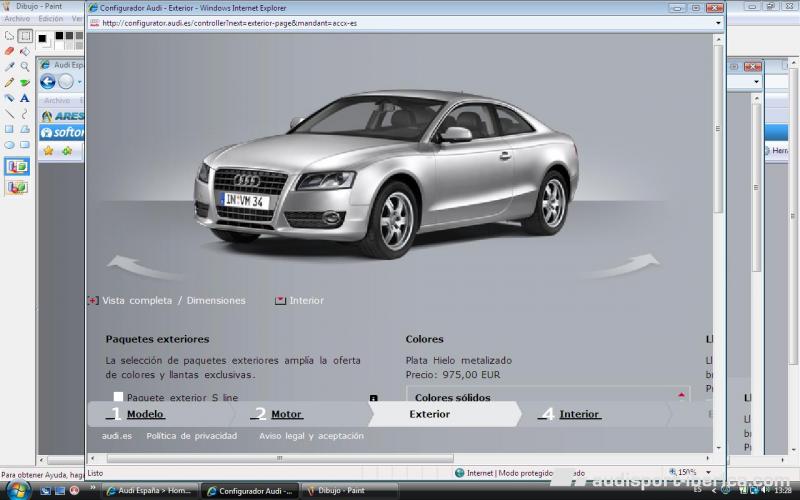Click the address bar URL of Configurador Audi
This screenshot has width=800, height=500.
230,23
